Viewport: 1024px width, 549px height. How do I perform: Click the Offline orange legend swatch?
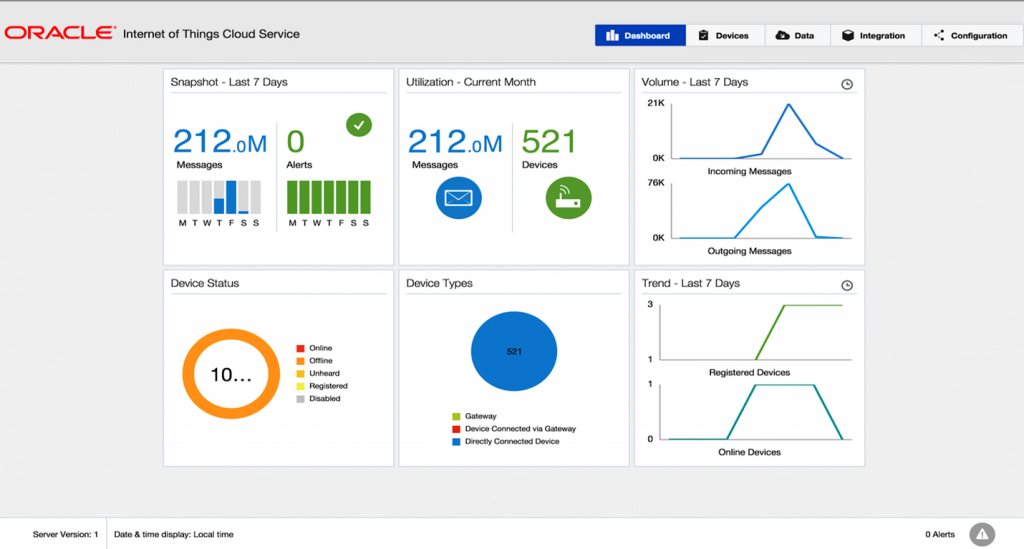pos(300,361)
